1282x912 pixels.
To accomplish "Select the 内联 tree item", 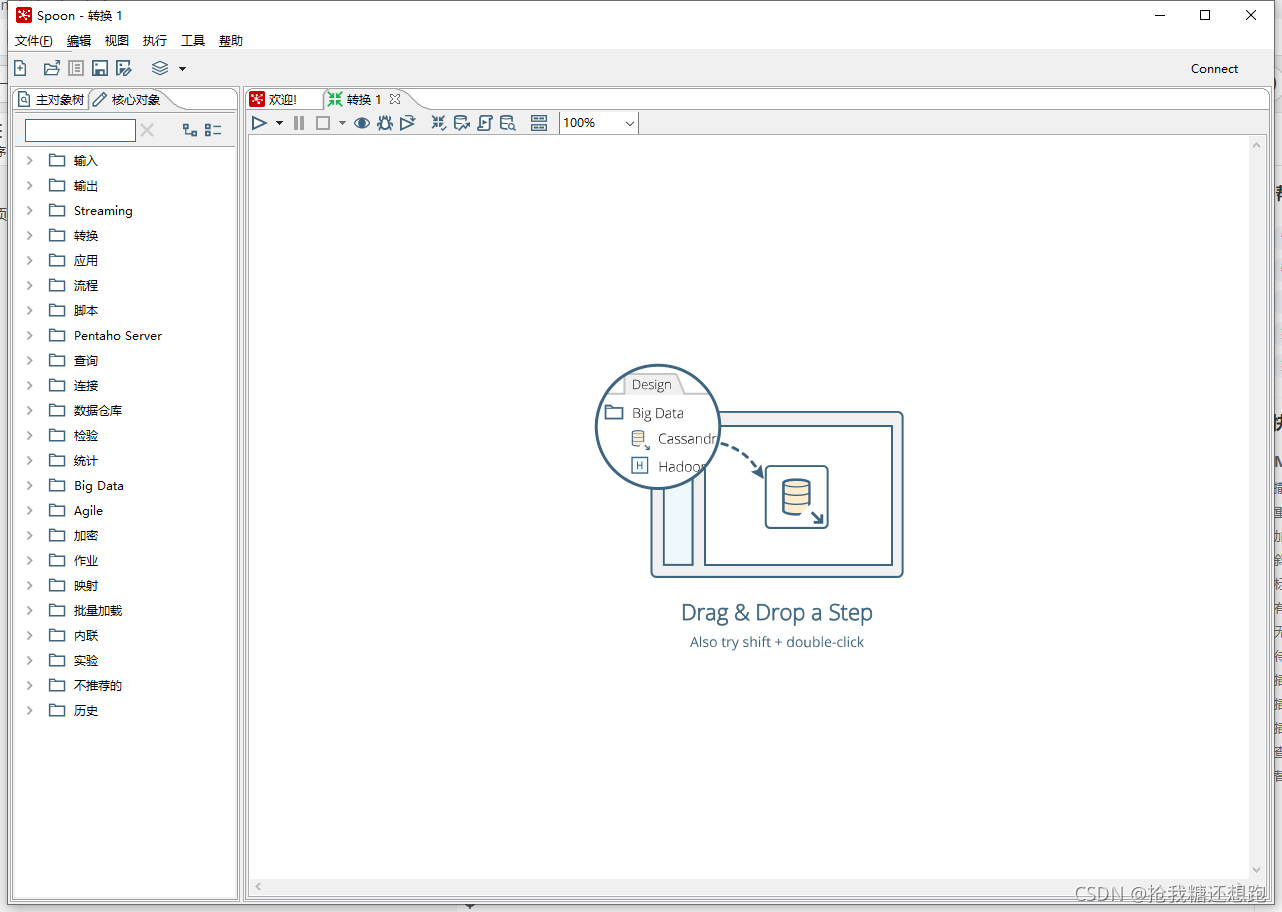I will click(86, 635).
